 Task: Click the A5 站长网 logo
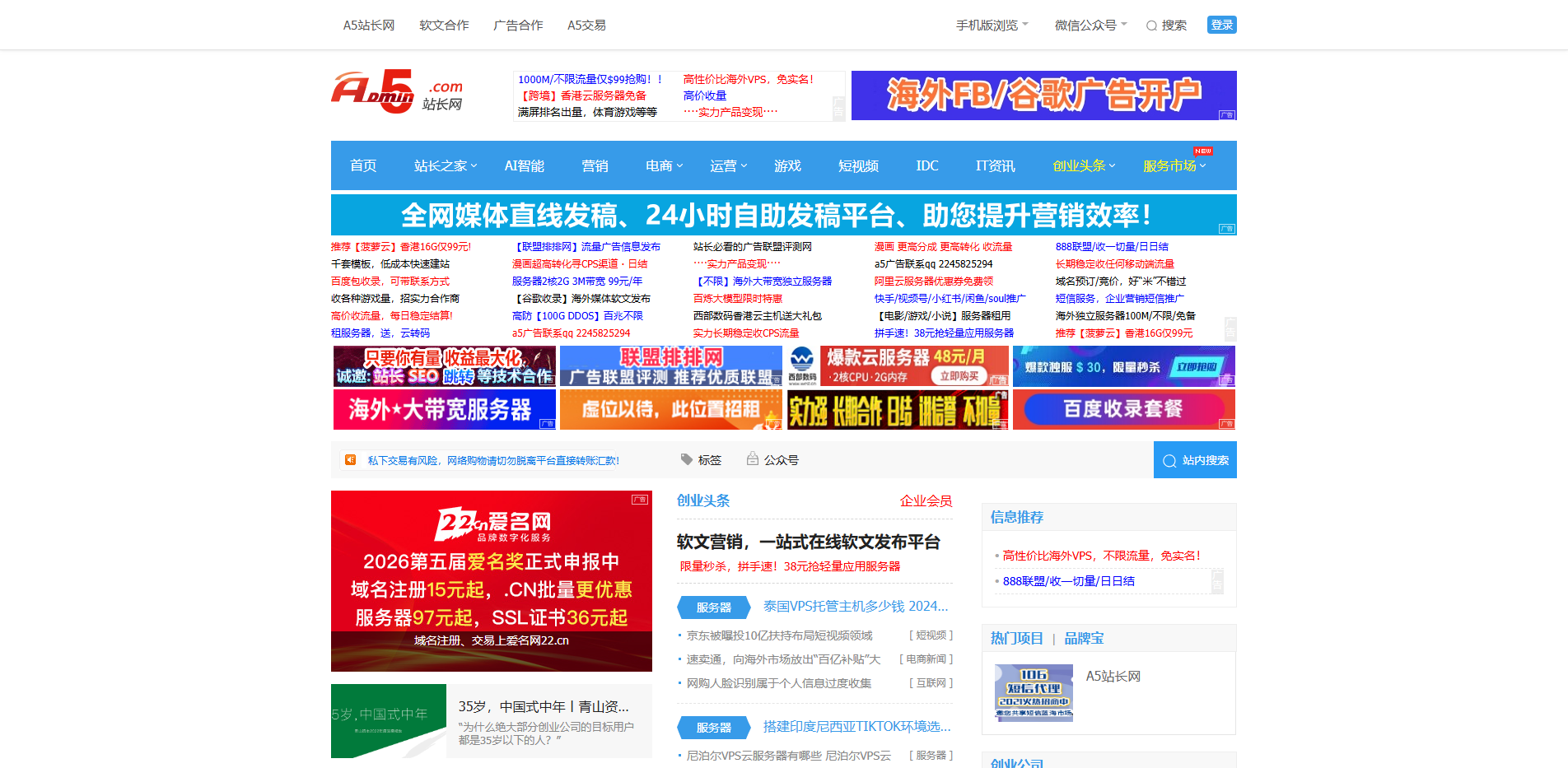(x=397, y=93)
